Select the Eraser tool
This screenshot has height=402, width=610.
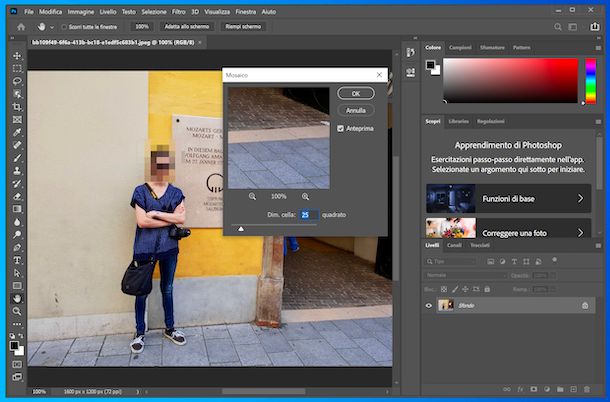coord(17,197)
